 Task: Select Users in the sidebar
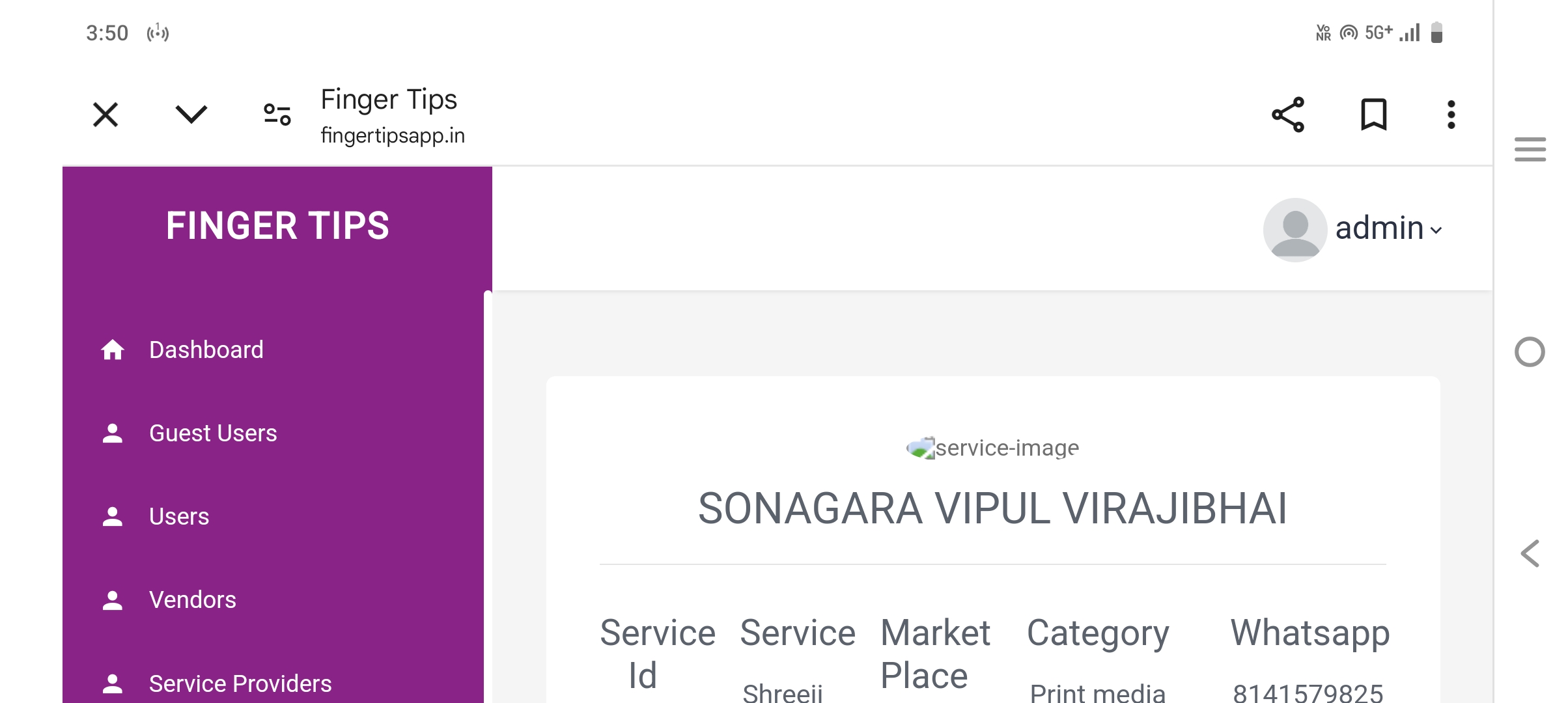(178, 517)
